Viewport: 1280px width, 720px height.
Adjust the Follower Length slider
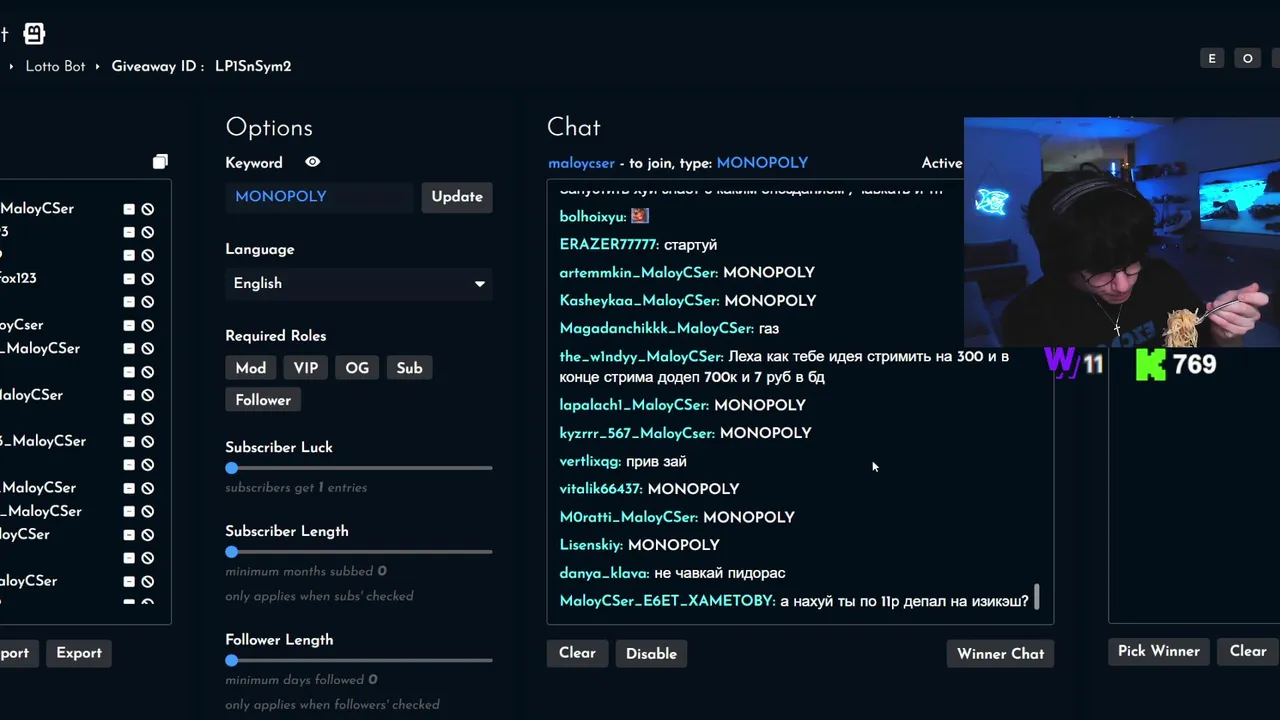pyautogui.click(x=232, y=660)
